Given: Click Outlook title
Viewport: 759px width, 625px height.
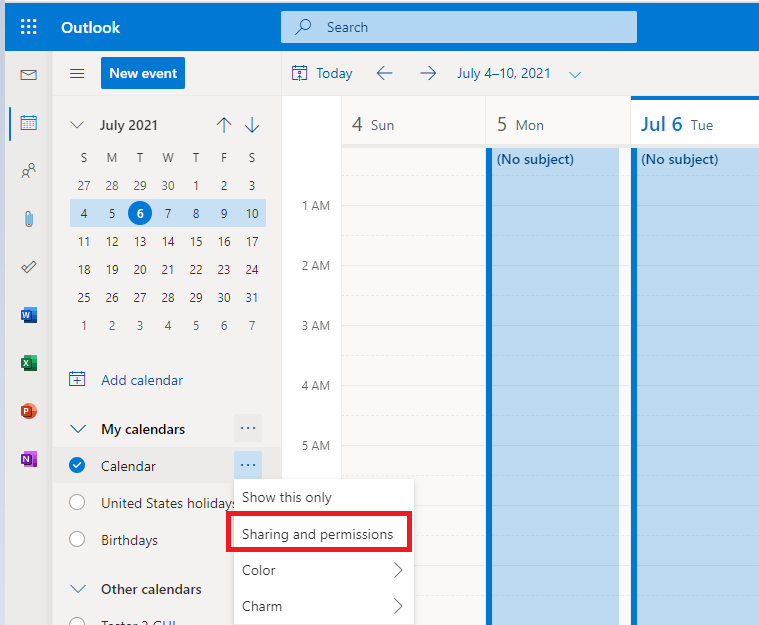Looking at the screenshot, I should tap(90, 28).
